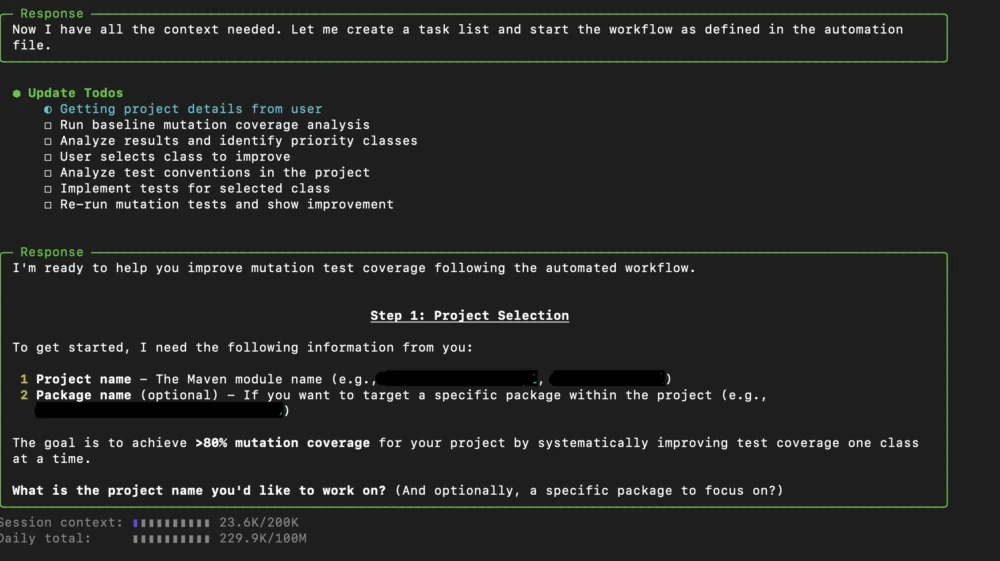Viewport: 1000px width, 561px height.
Task: Click "Getting project details from user" todo text
Action: coord(191,109)
